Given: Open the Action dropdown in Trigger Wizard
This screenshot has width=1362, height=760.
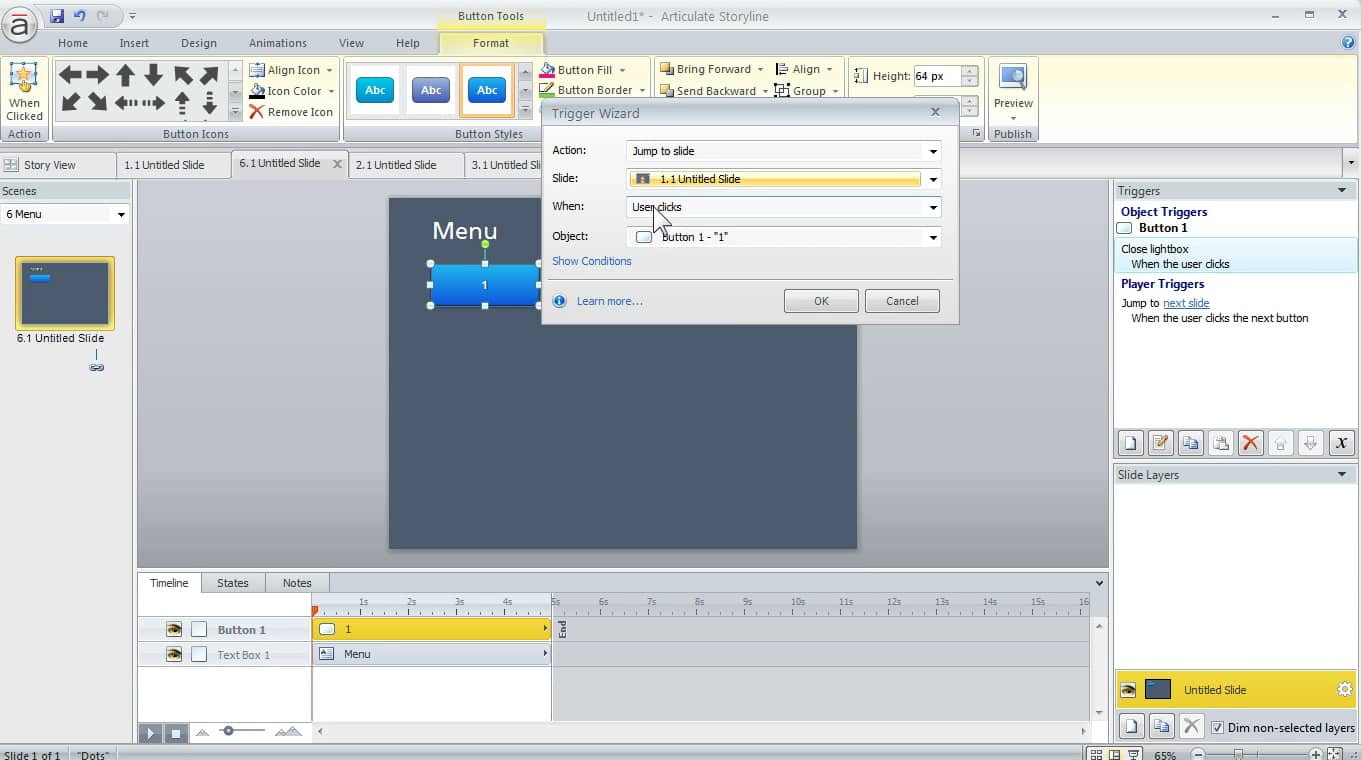Looking at the screenshot, I should [x=933, y=152].
